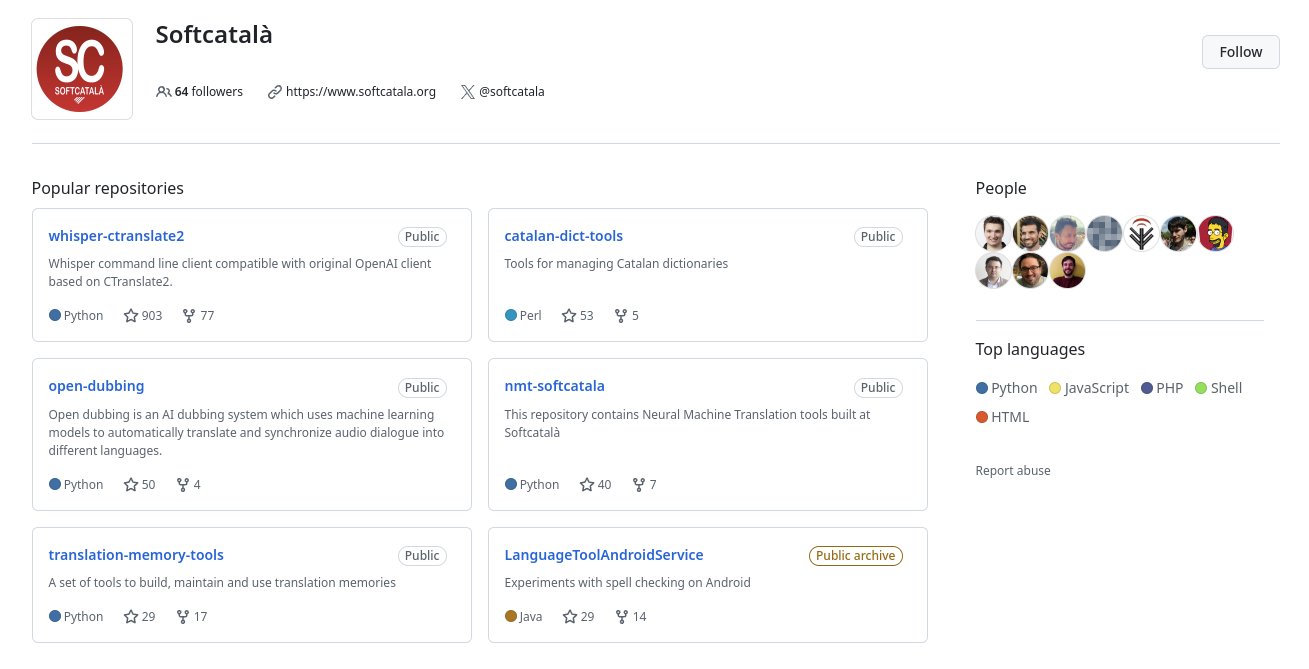
Task: Click the Whisper command line client description
Action: 240,273
